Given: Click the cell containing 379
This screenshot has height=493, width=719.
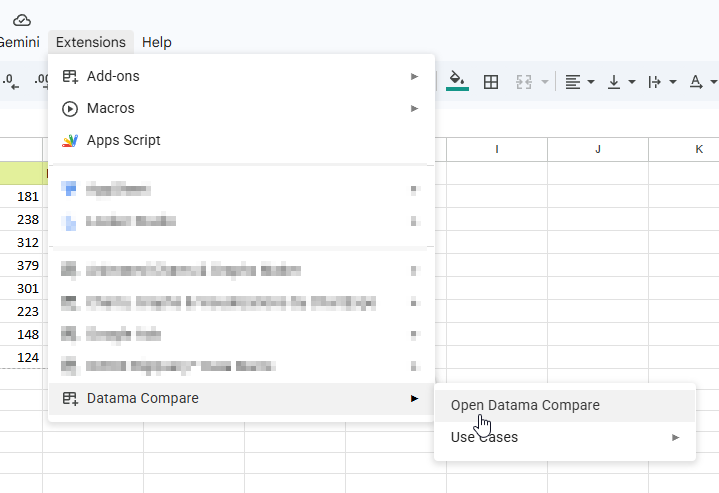Looking at the screenshot, I should pyautogui.click(x=21, y=265).
